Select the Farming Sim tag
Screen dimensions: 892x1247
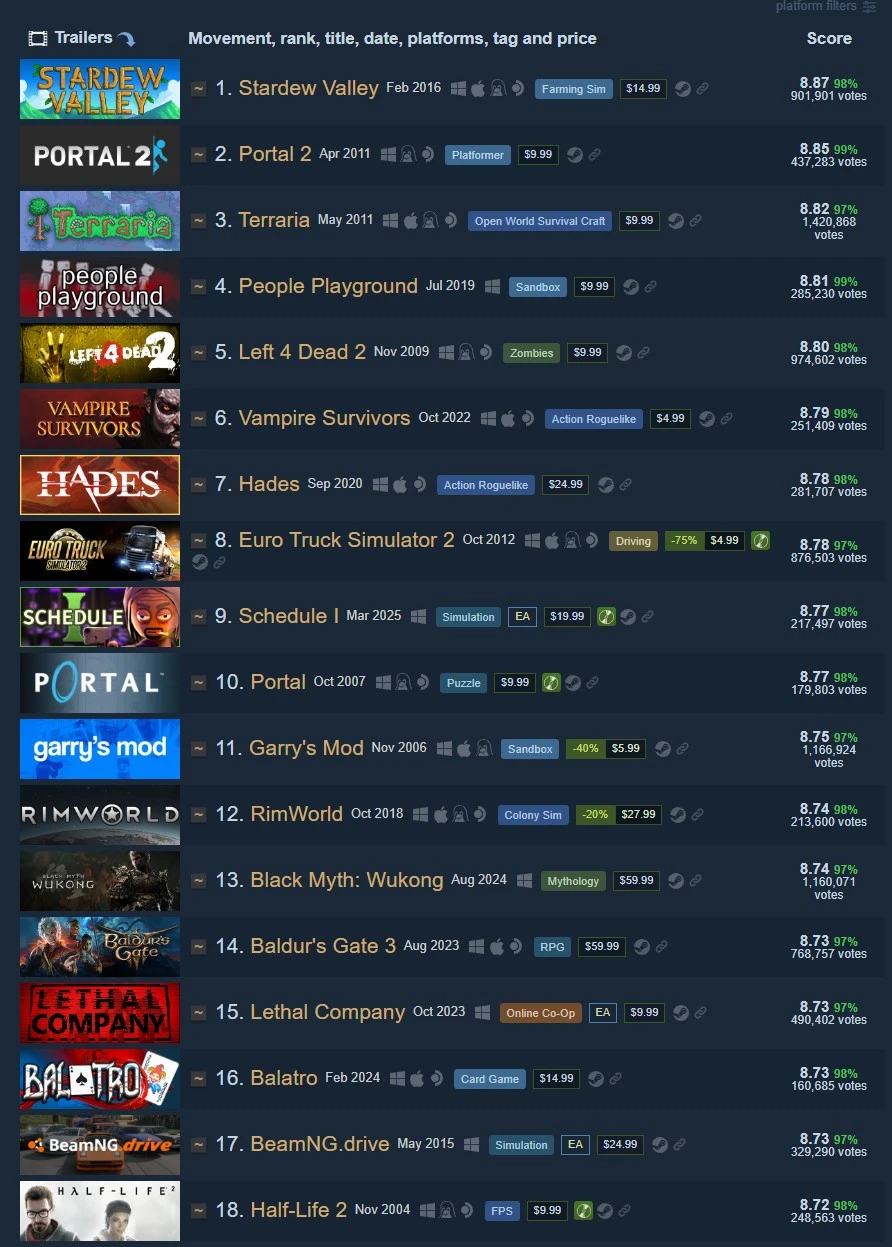pos(573,89)
